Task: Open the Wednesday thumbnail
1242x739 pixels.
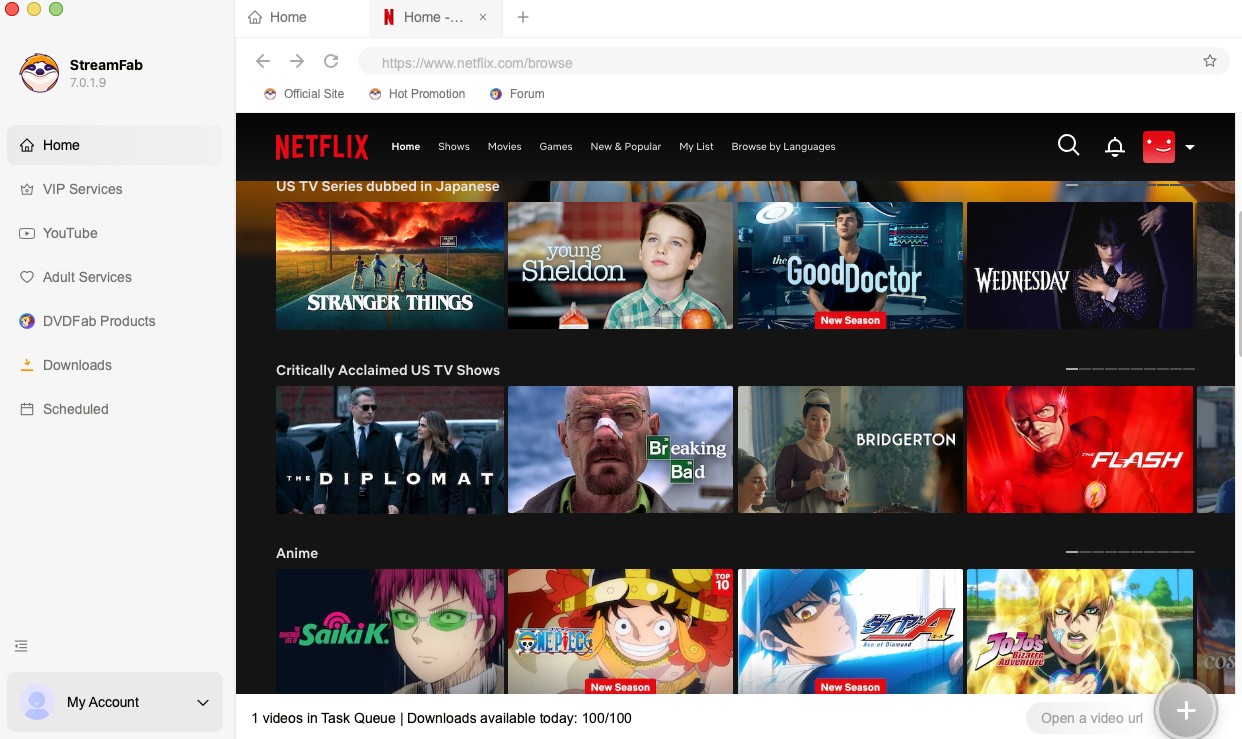Action: pyautogui.click(x=1080, y=265)
